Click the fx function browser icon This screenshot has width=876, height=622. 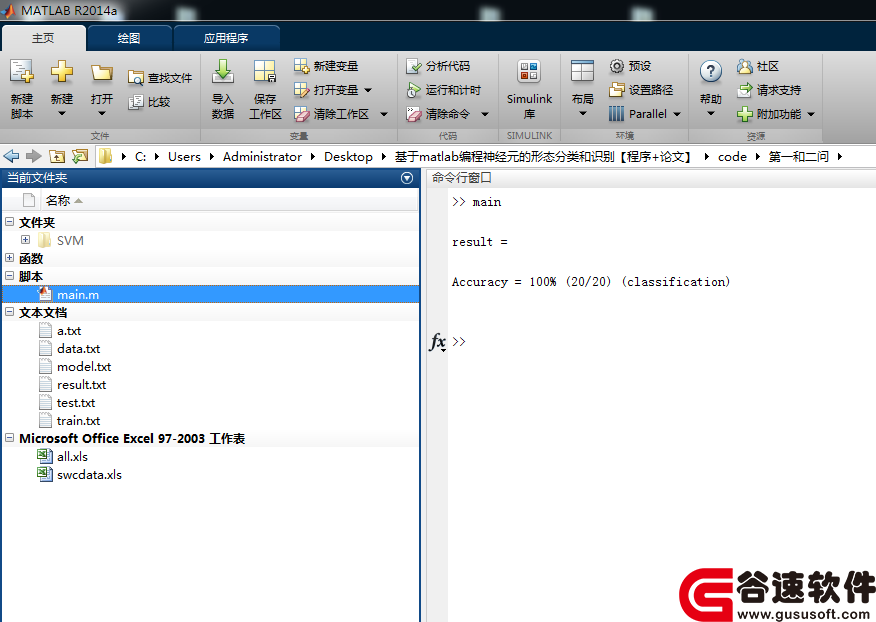point(437,341)
